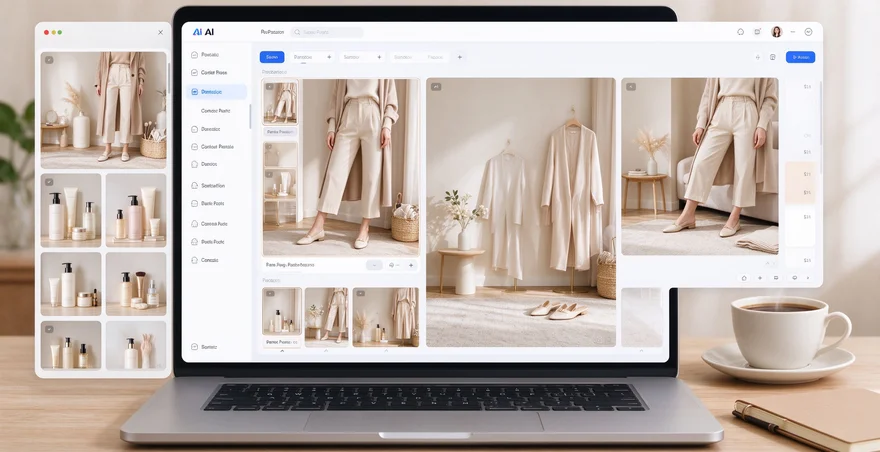Focus the search field in the top bar
This screenshot has width=880, height=452.
point(327,33)
